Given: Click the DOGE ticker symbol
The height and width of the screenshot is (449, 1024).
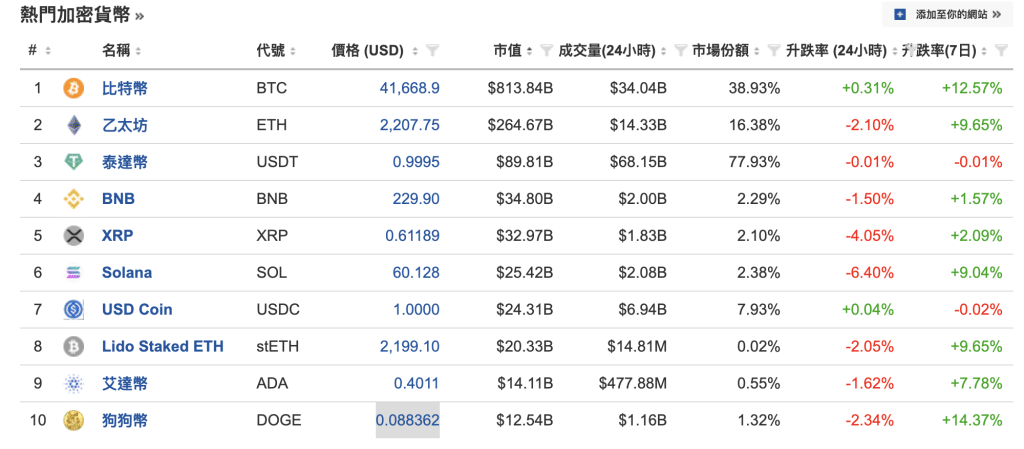Looking at the screenshot, I should click(279, 420).
